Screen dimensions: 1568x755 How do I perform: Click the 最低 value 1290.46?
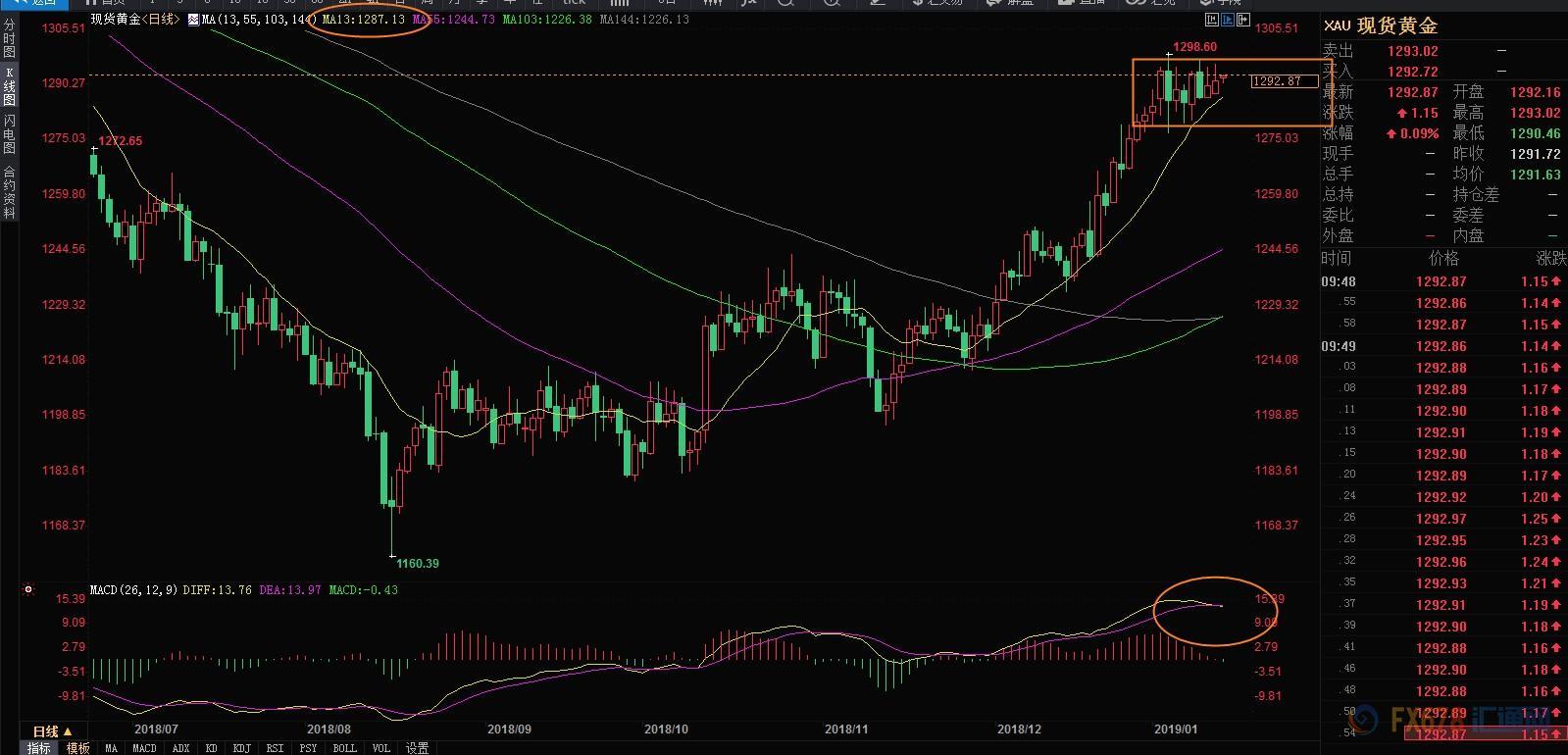pos(1536,133)
